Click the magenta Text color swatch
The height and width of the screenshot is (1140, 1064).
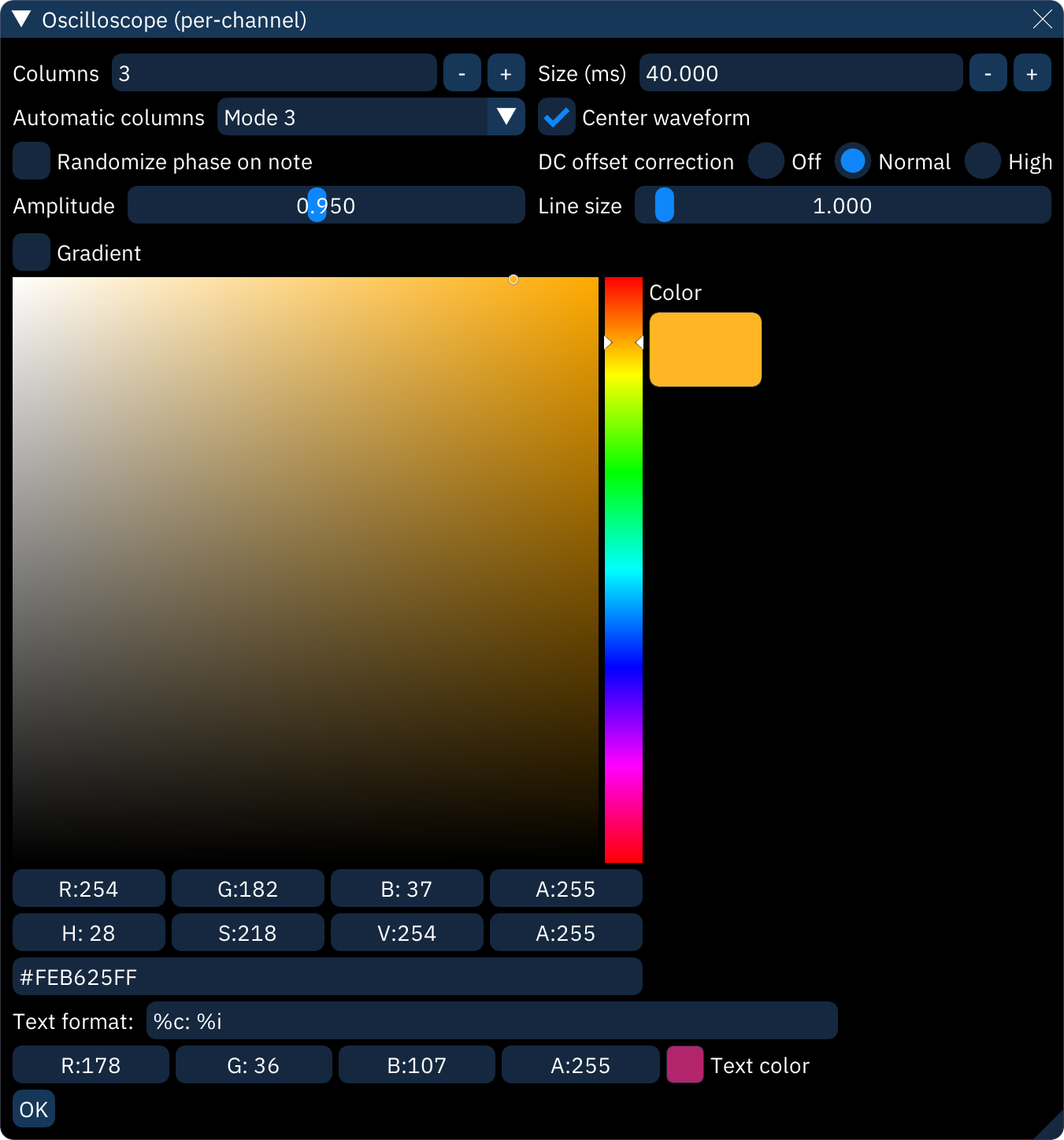click(684, 1064)
